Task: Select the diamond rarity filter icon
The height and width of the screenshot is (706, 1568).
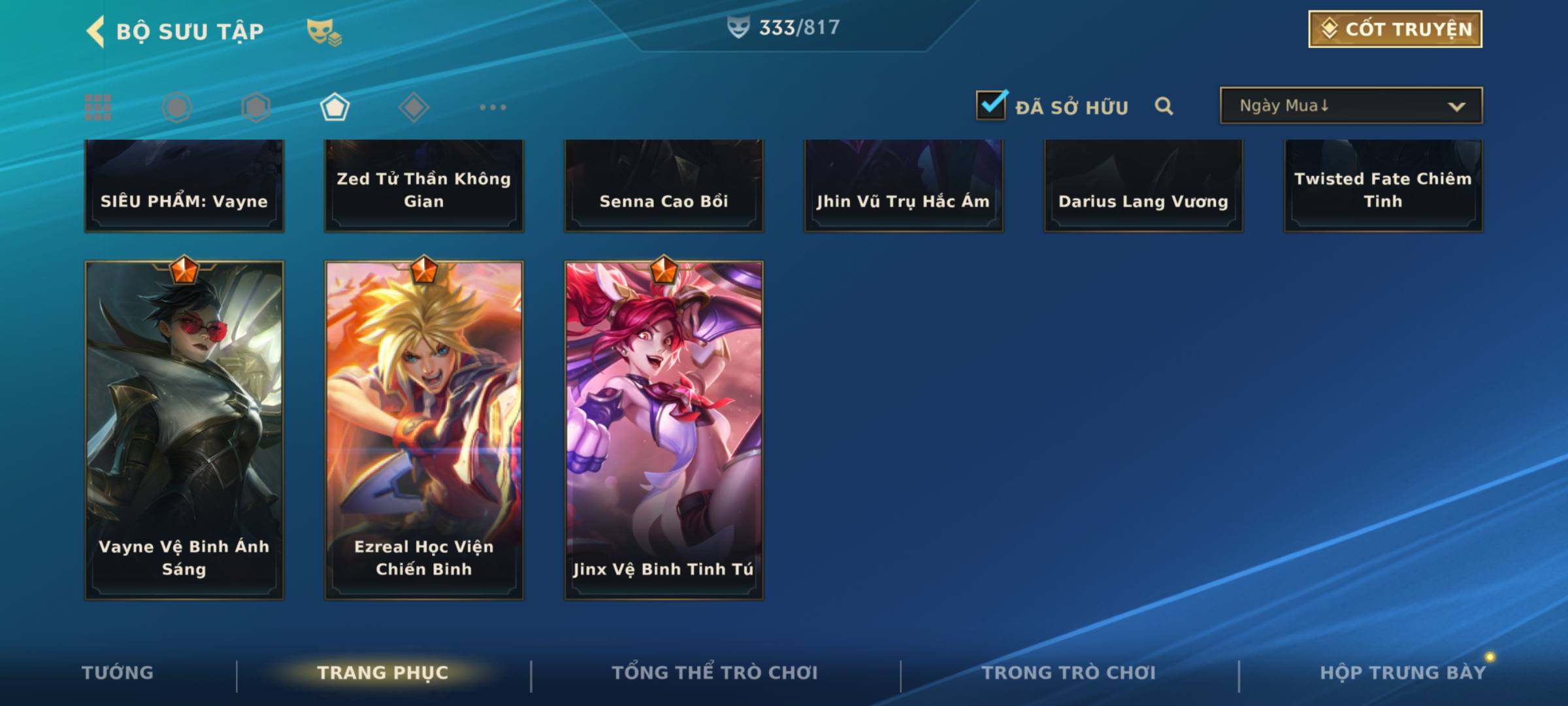Action: coord(414,107)
